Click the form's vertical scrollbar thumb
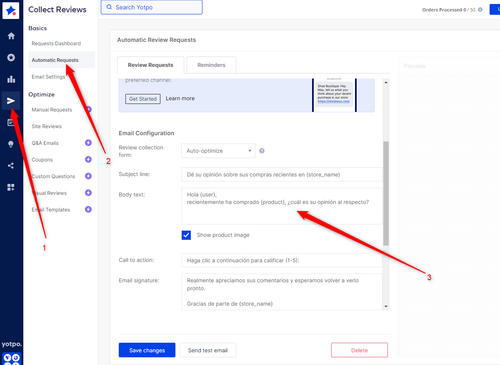This screenshot has height=365, width=500. coord(386,193)
